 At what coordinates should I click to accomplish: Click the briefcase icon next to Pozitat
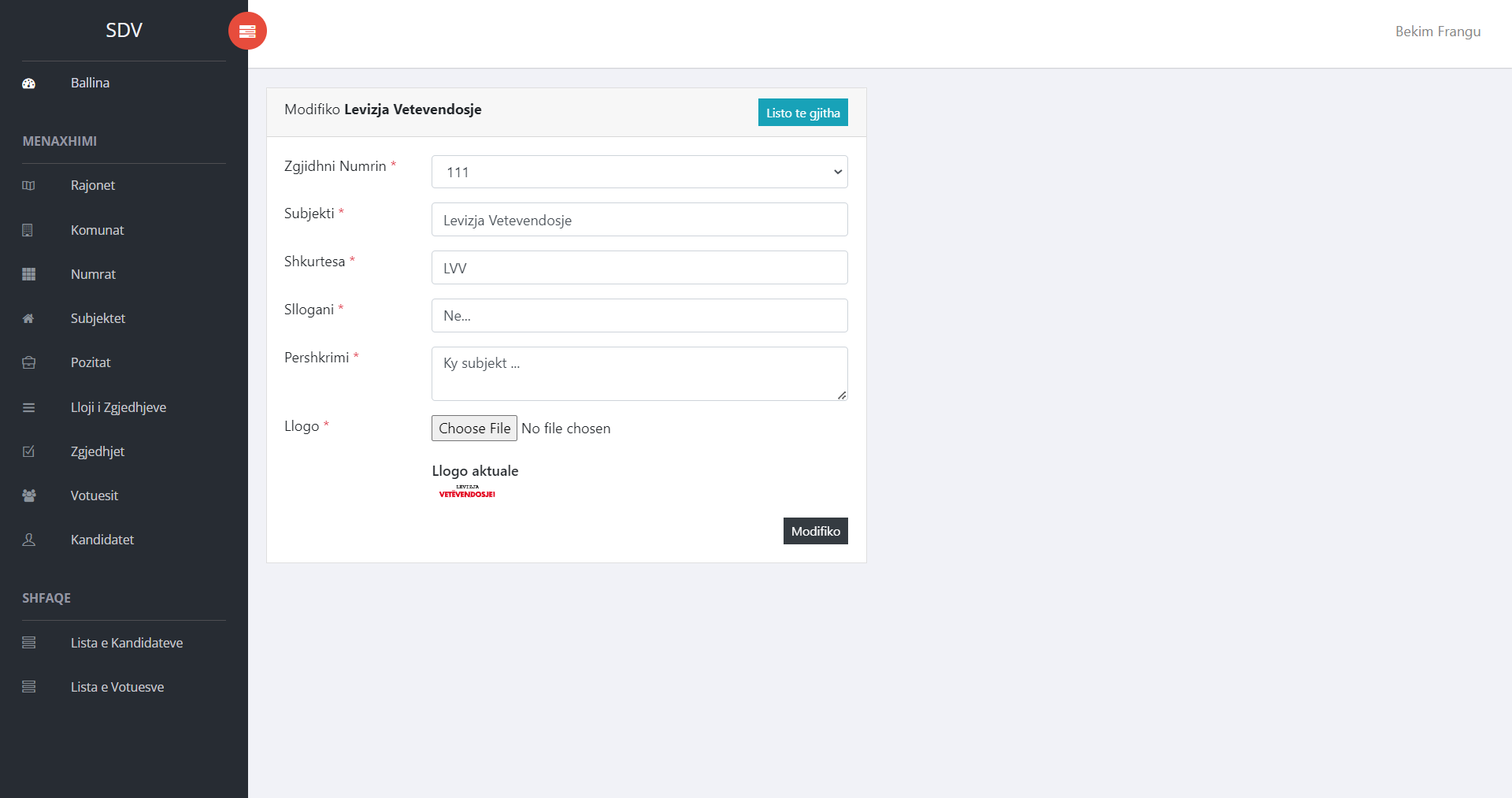coord(28,362)
